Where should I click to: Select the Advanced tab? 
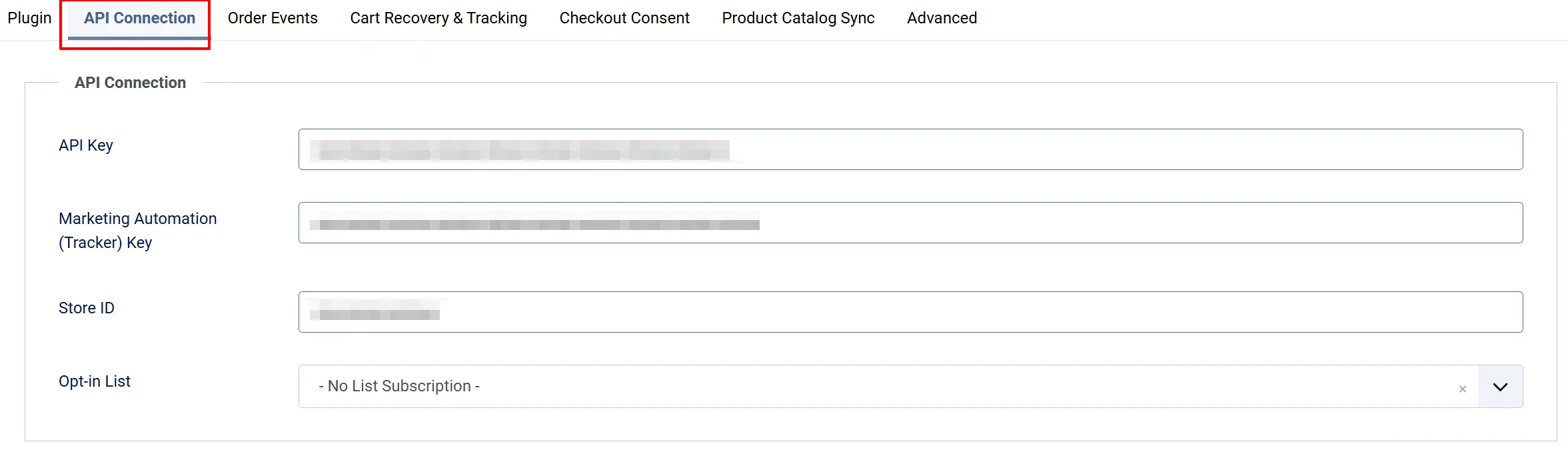[x=942, y=18]
